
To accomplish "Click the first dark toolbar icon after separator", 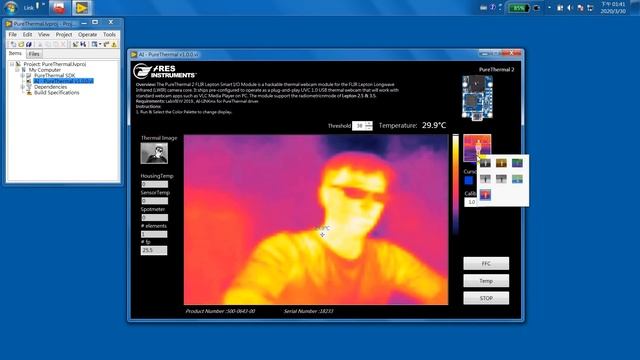I will click(x=76, y=44).
